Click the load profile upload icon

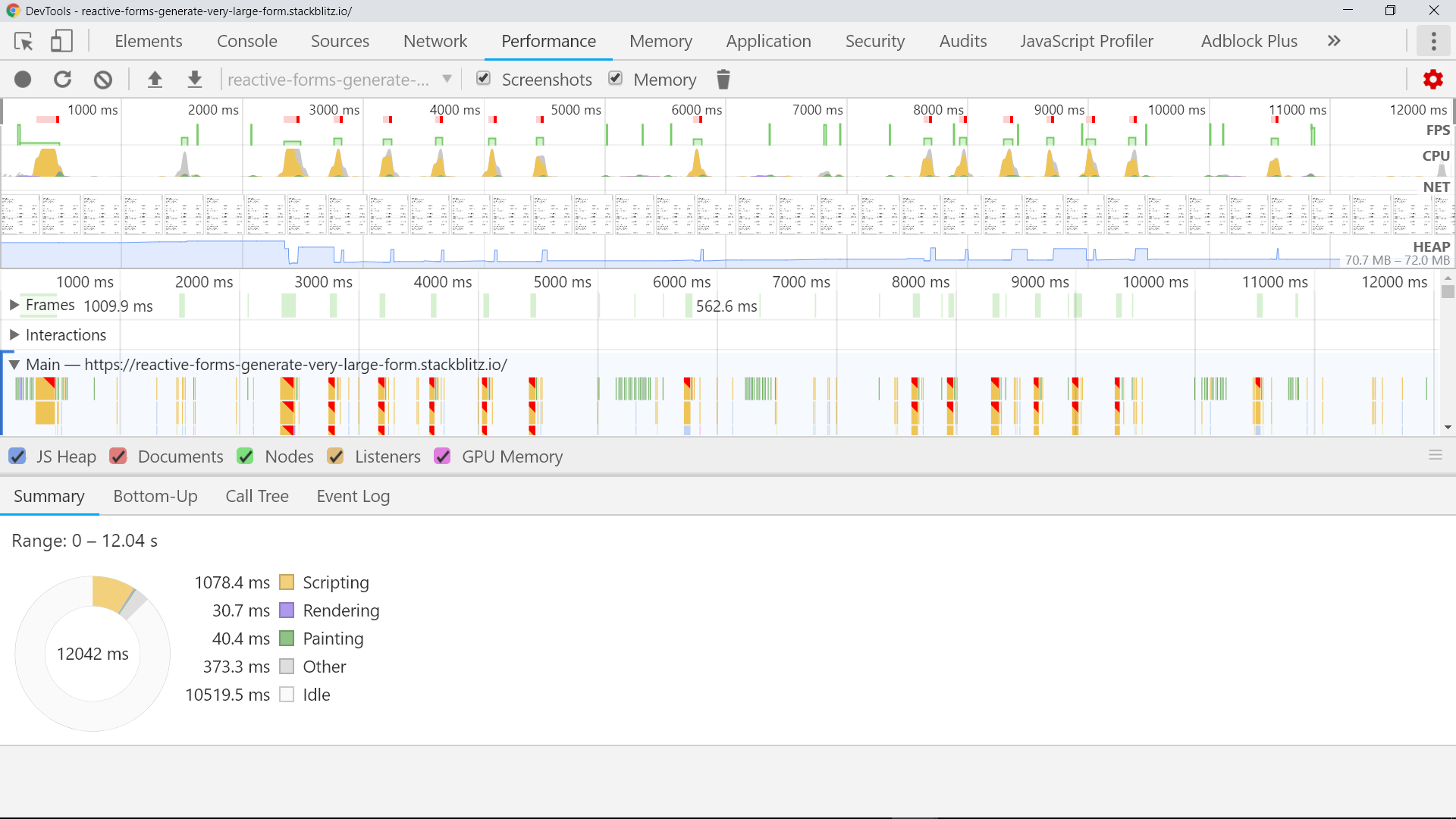155,80
